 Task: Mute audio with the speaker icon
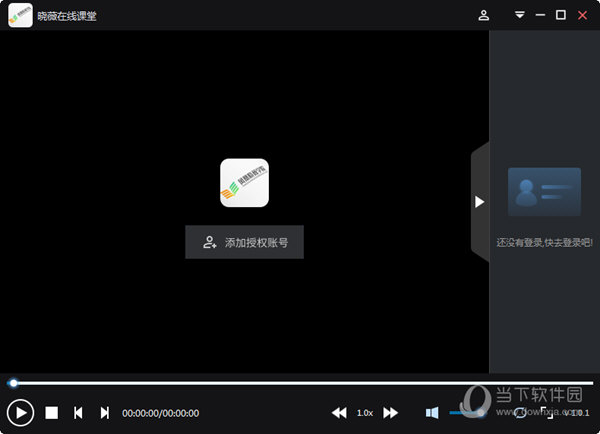pos(432,413)
